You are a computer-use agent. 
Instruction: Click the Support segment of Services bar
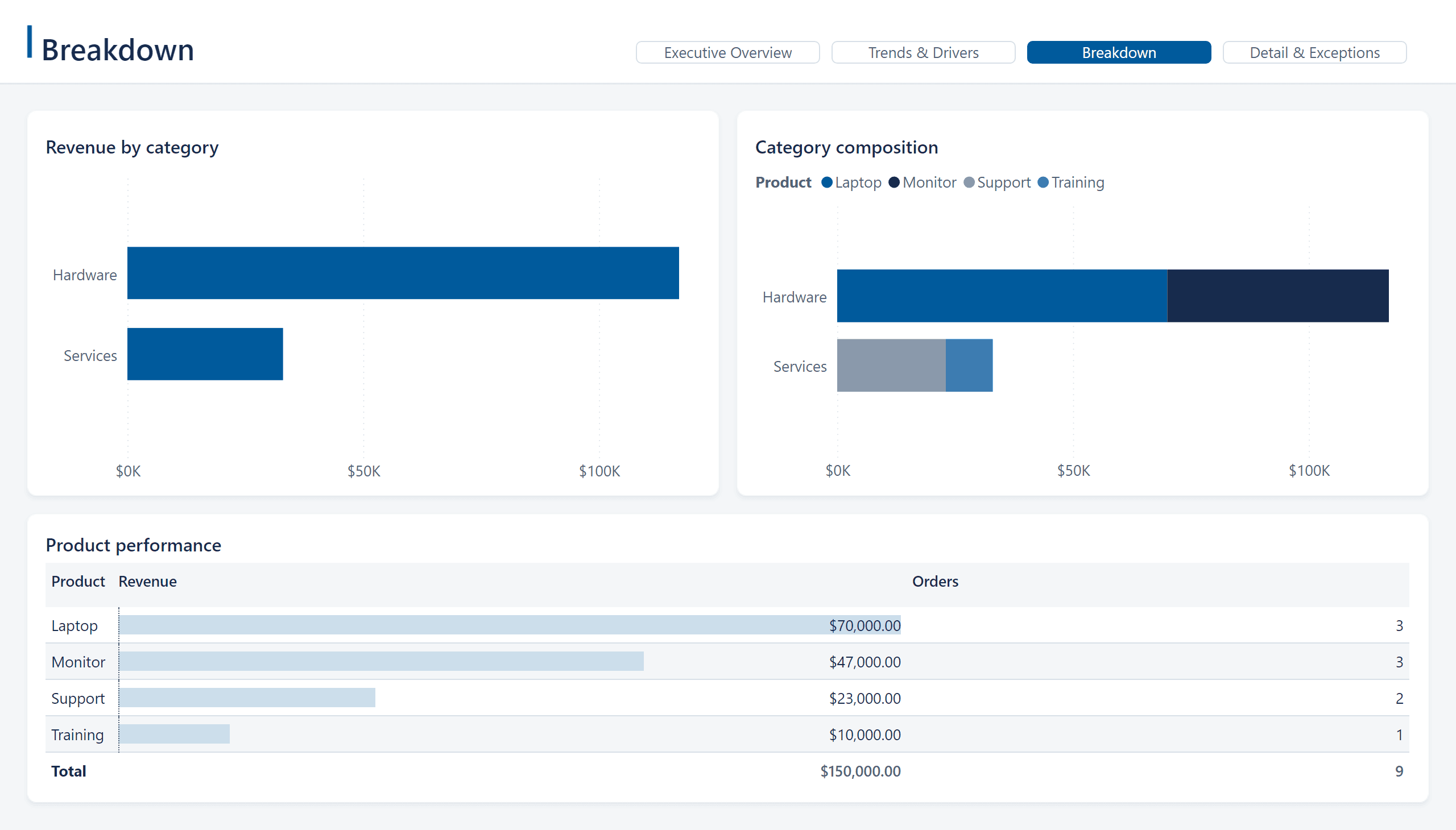pos(891,366)
